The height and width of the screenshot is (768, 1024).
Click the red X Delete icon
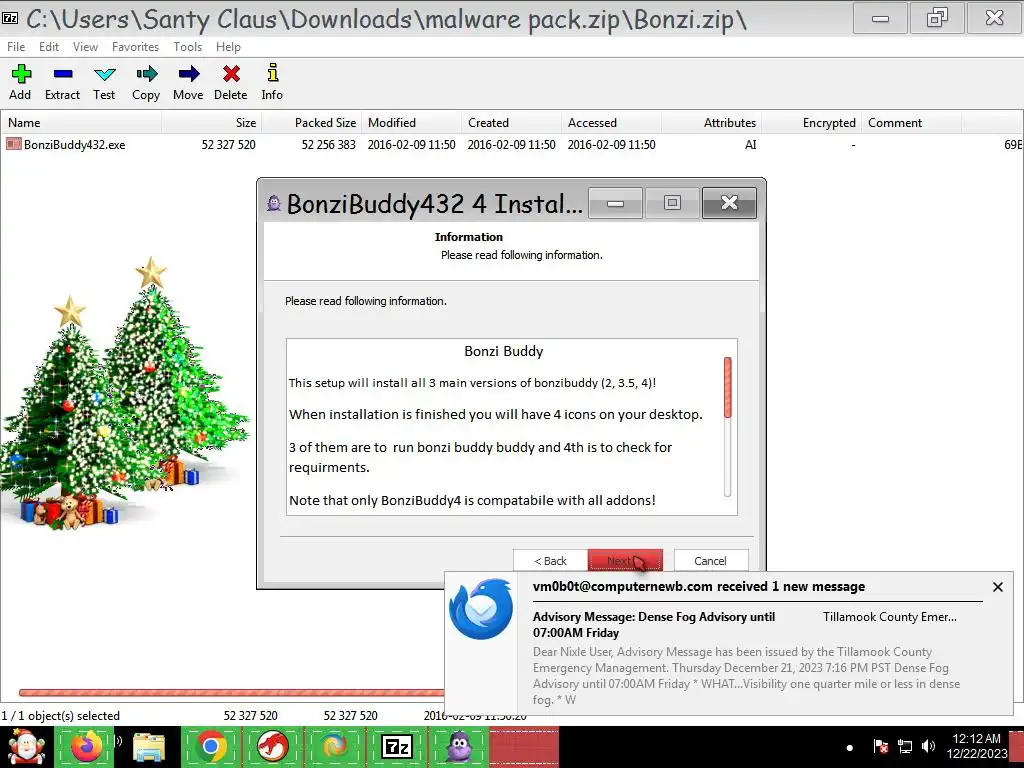(x=231, y=74)
